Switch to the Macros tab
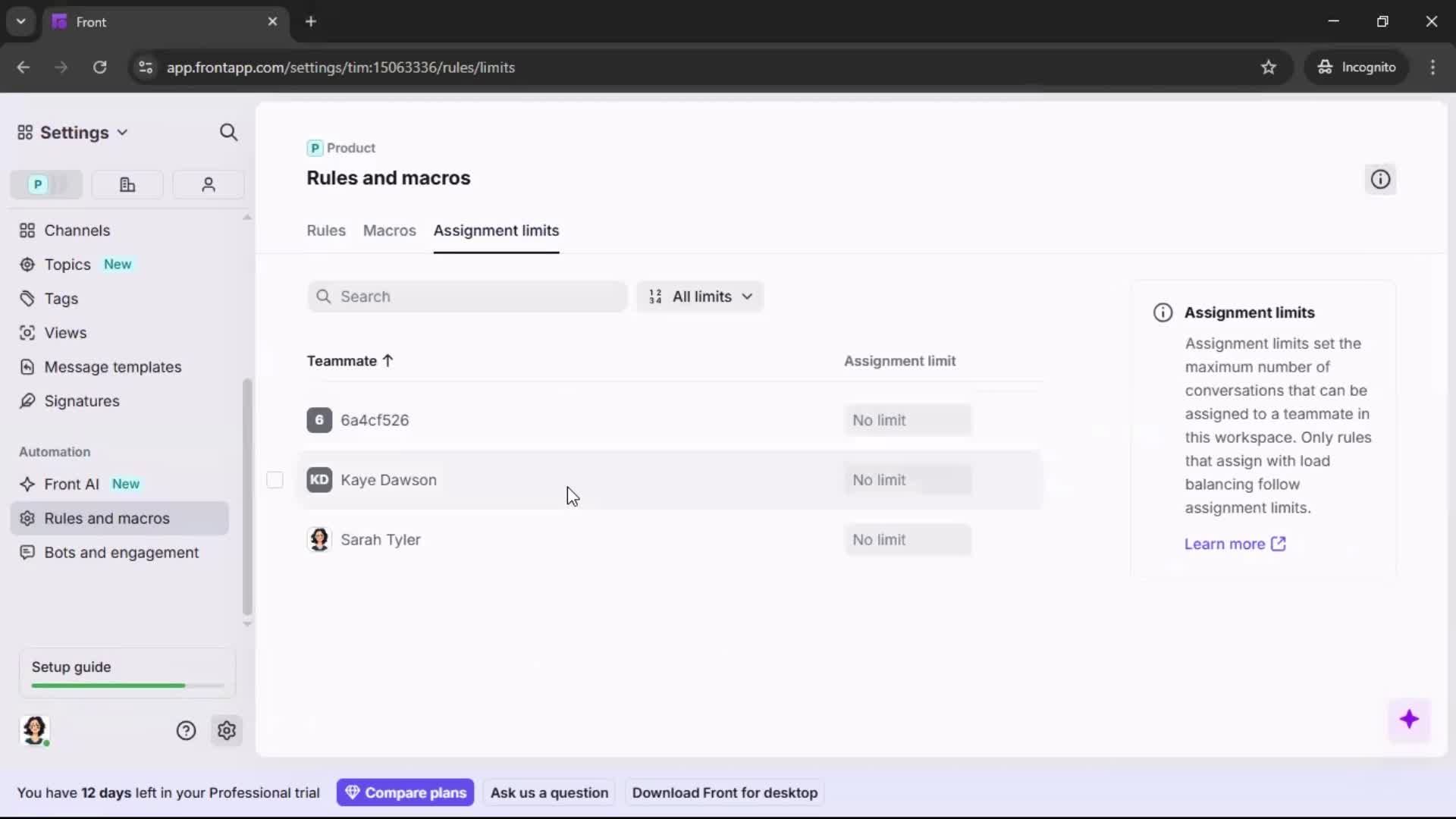 [389, 231]
